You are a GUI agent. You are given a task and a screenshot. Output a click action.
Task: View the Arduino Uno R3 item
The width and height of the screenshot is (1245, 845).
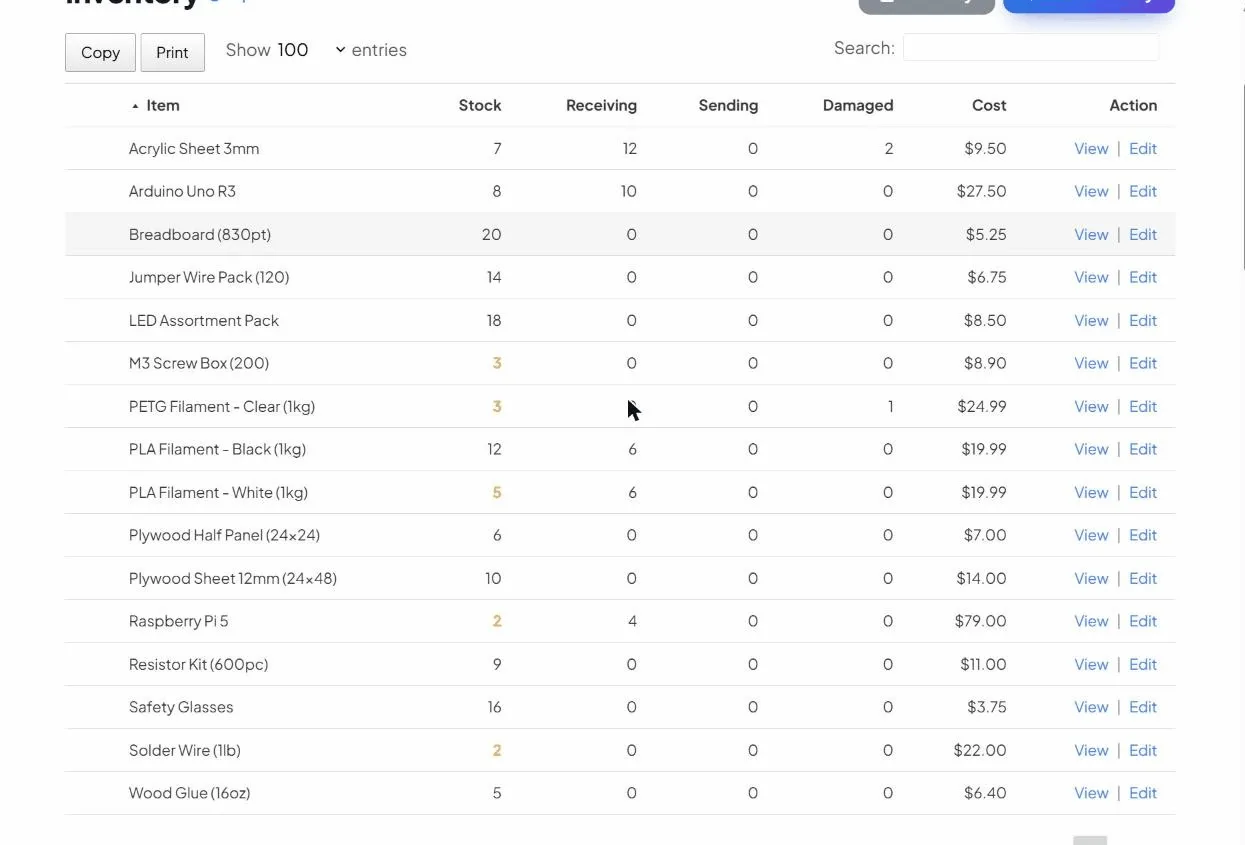pos(1091,191)
